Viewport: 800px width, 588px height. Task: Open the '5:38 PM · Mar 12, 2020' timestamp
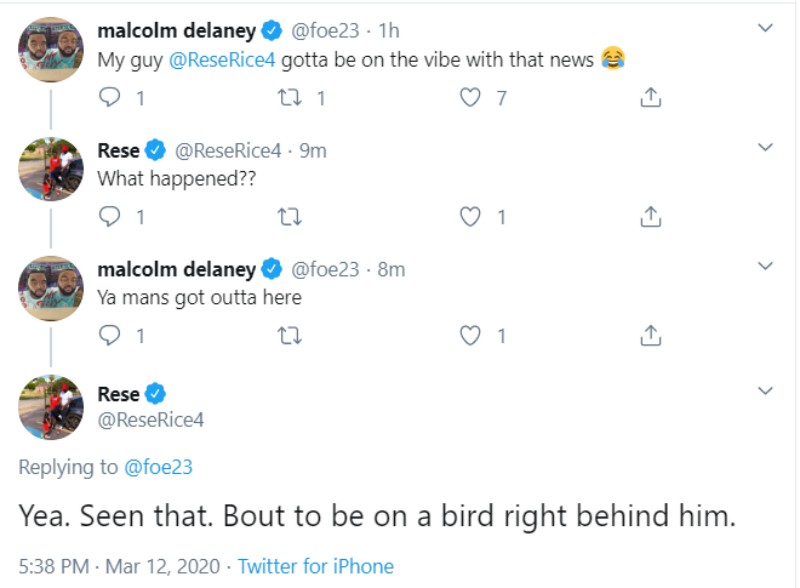point(118,567)
